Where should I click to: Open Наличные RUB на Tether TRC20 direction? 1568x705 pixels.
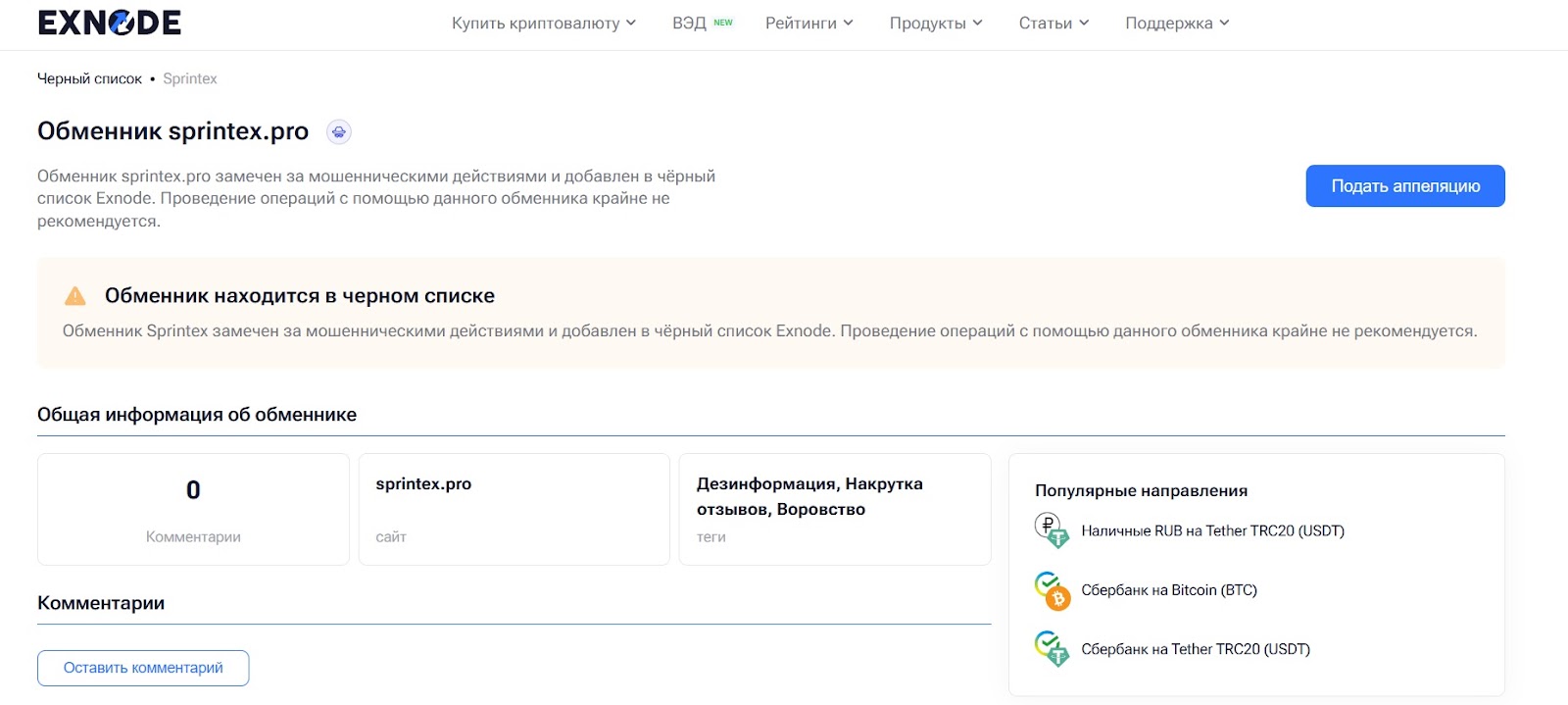(x=1212, y=530)
